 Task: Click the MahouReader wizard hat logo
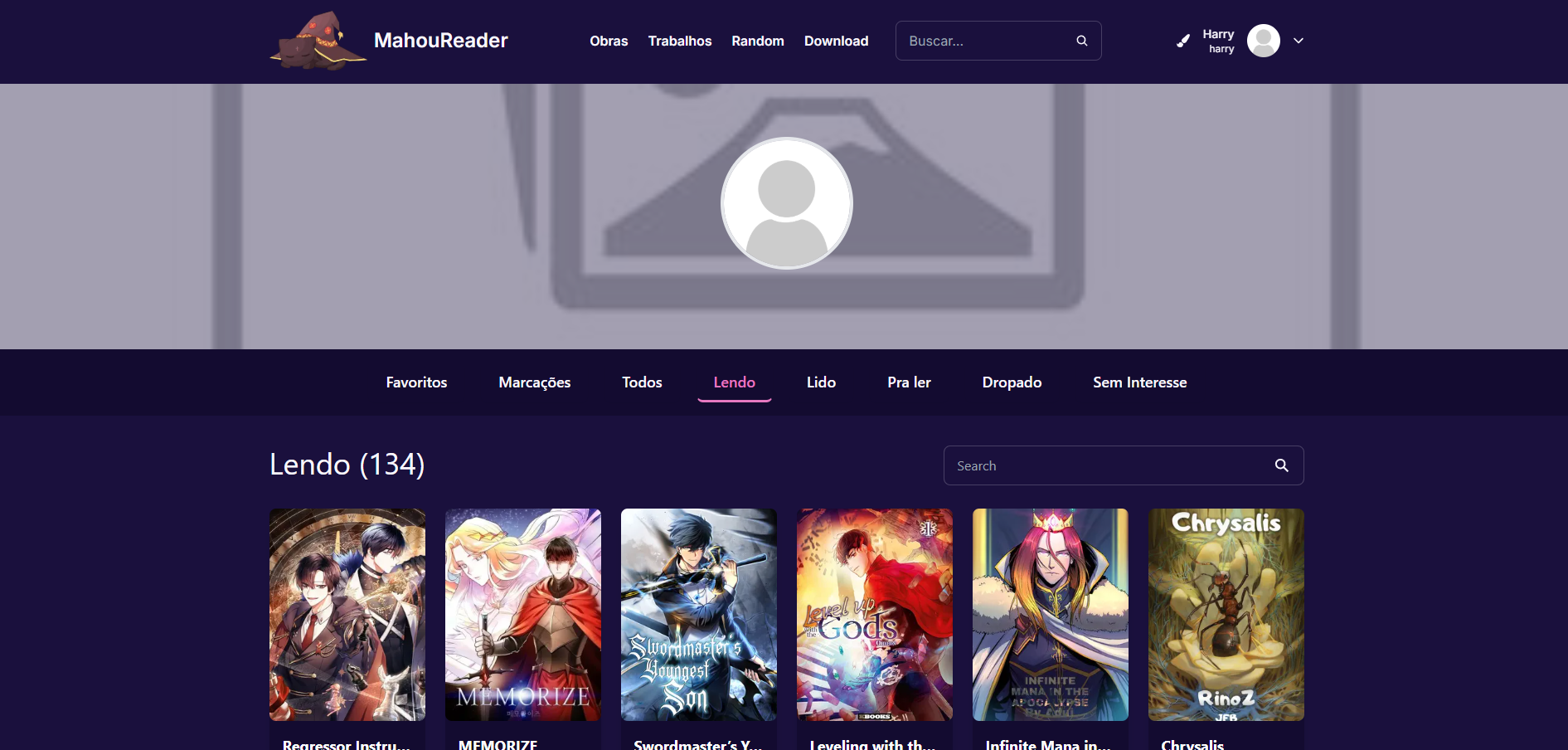pos(318,41)
